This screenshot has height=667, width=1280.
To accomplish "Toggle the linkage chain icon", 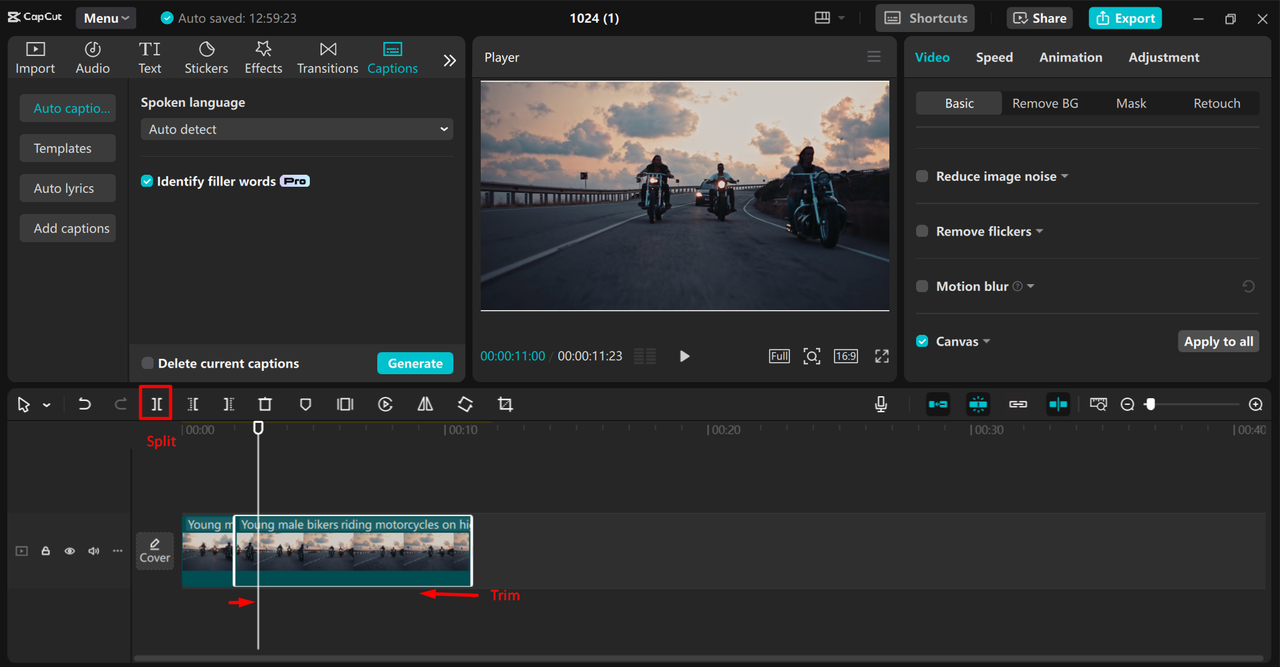I will (x=1018, y=404).
